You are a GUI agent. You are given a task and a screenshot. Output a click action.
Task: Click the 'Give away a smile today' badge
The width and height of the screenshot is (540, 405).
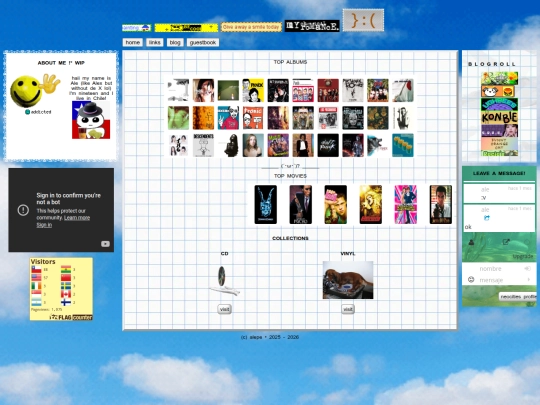click(251, 27)
